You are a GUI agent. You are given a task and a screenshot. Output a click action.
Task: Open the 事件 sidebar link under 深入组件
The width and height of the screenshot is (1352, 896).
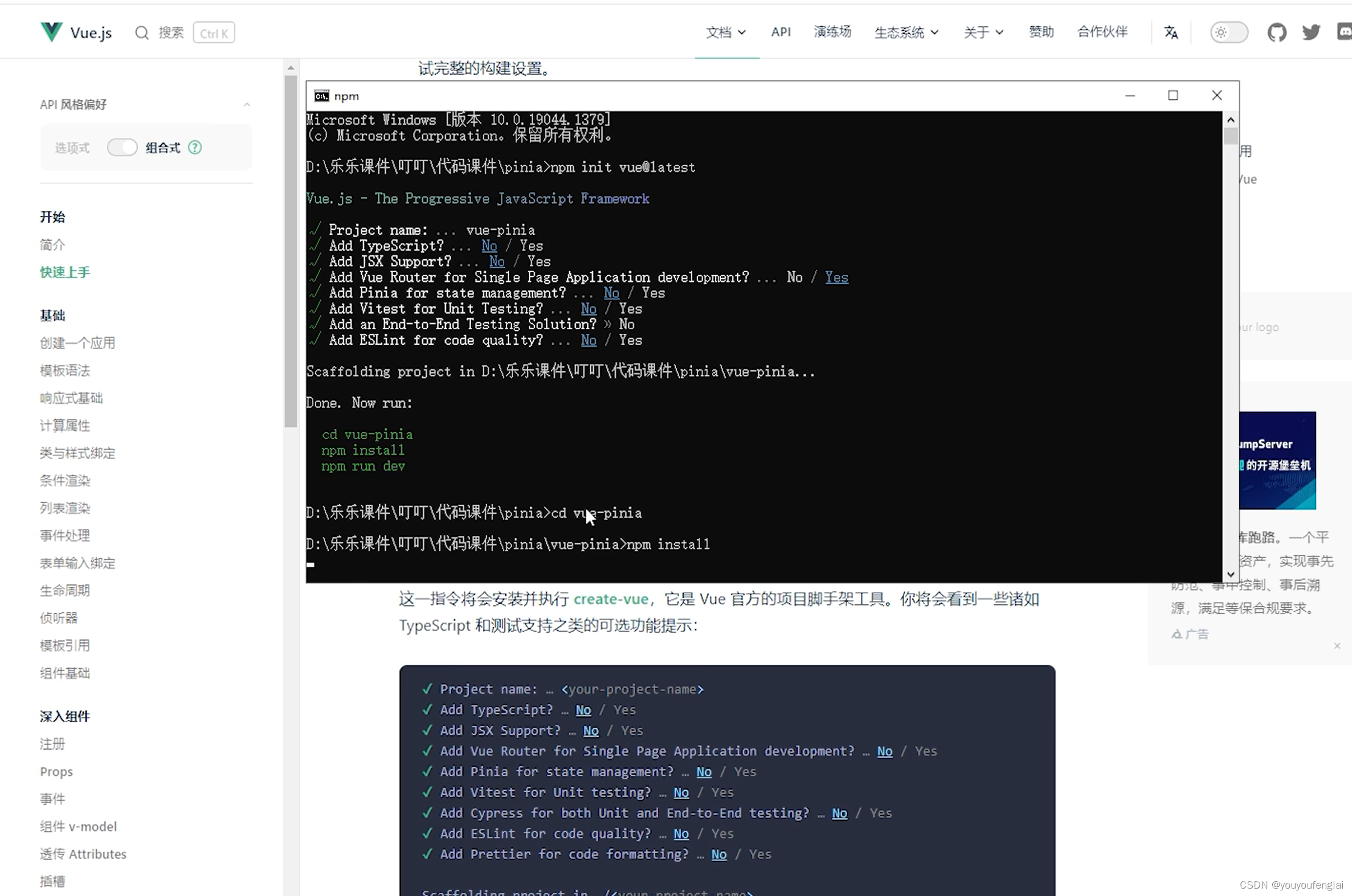tap(52, 799)
